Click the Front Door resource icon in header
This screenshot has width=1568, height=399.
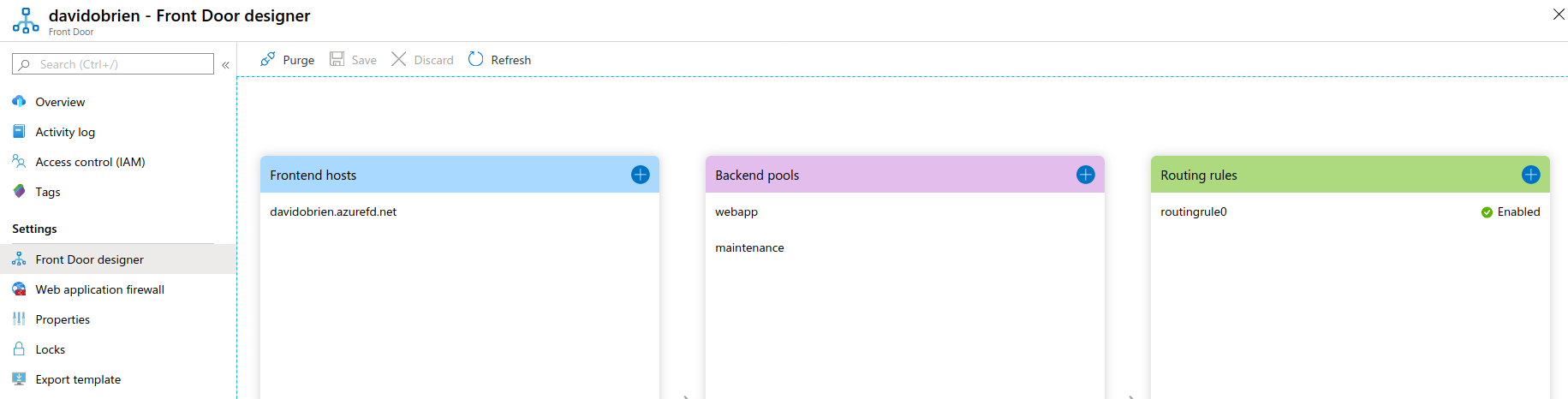click(x=26, y=21)
